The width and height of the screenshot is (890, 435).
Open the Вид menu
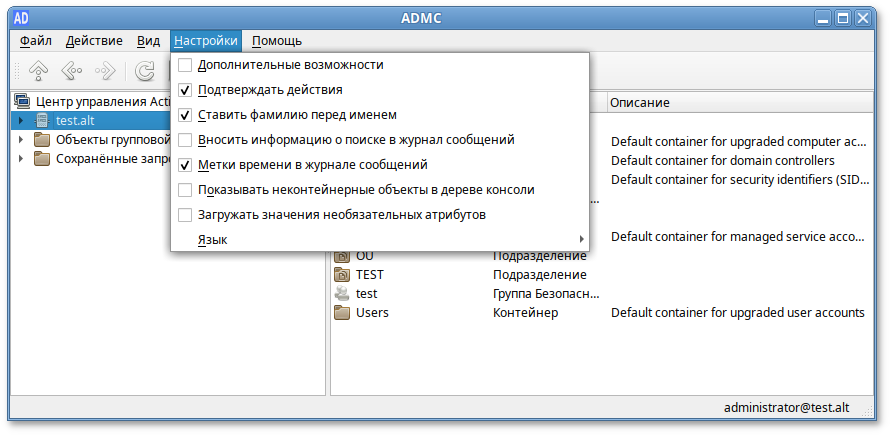pyautogui.click(x=148, y=41)
